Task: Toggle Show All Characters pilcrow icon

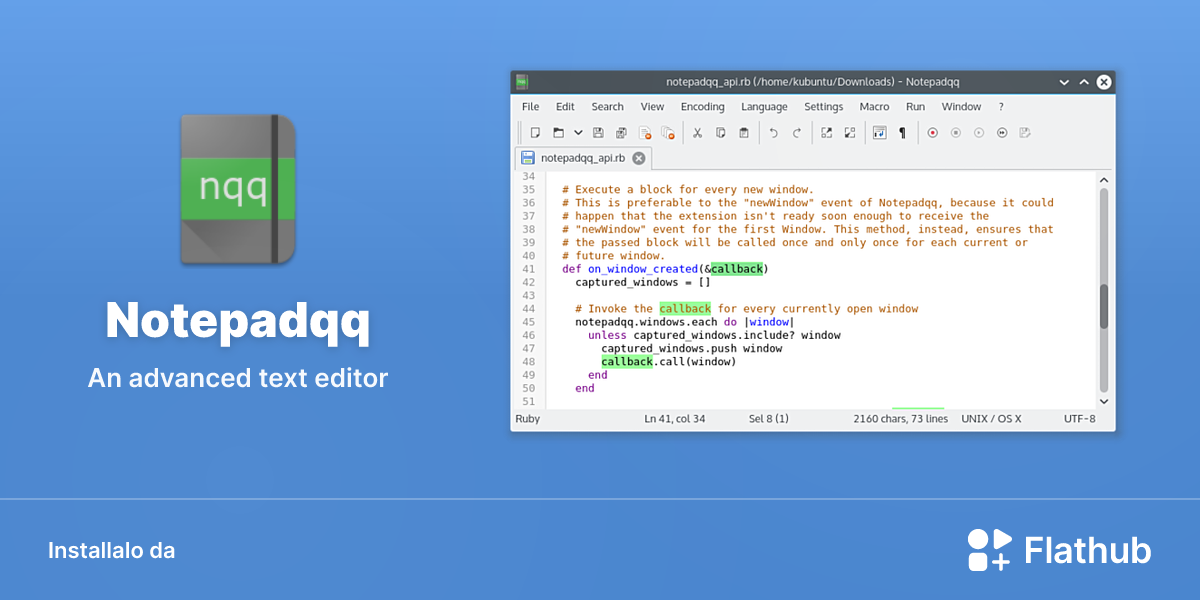Action: coord(902,132)
